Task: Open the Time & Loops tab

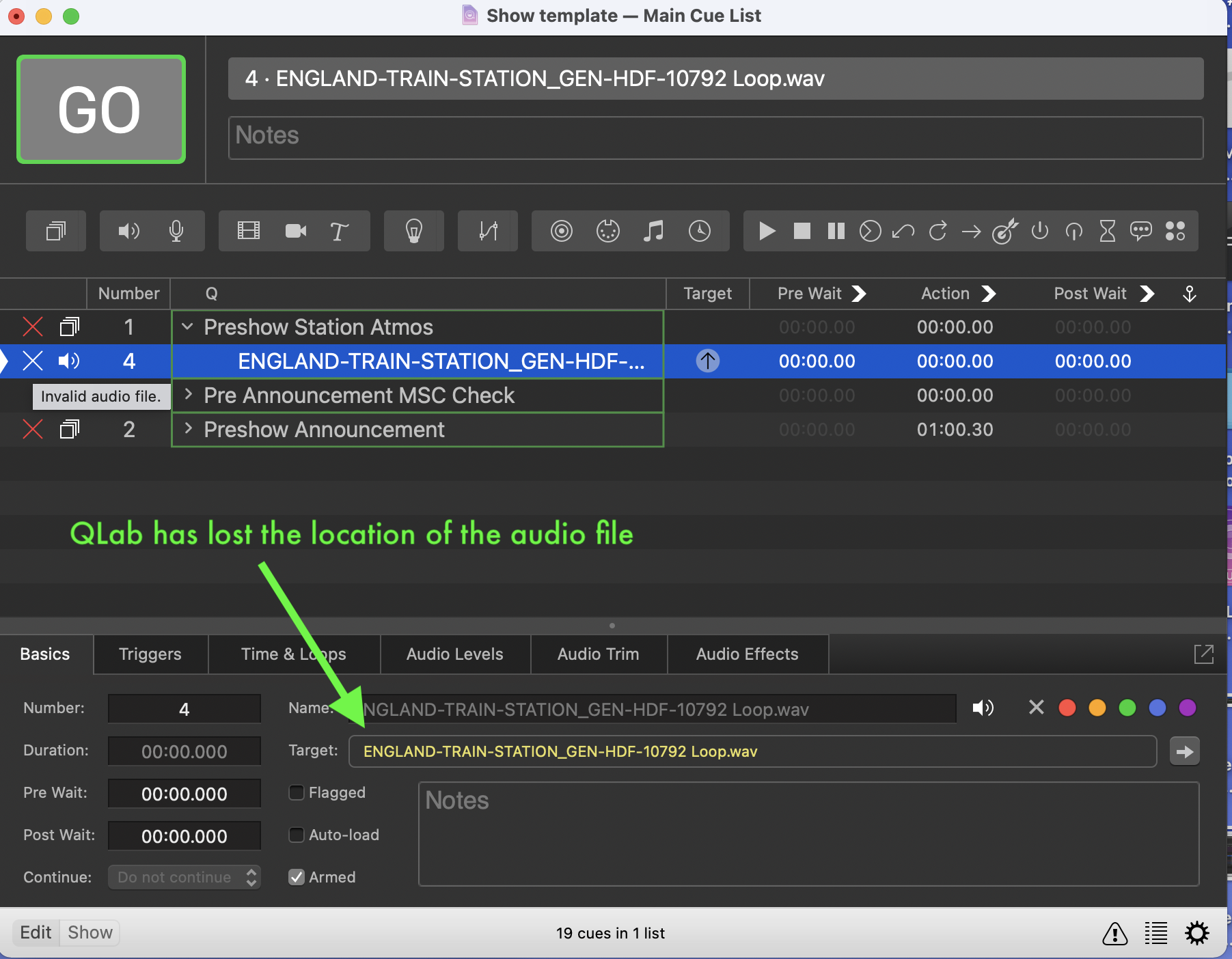Action: (x=294, y=654)
